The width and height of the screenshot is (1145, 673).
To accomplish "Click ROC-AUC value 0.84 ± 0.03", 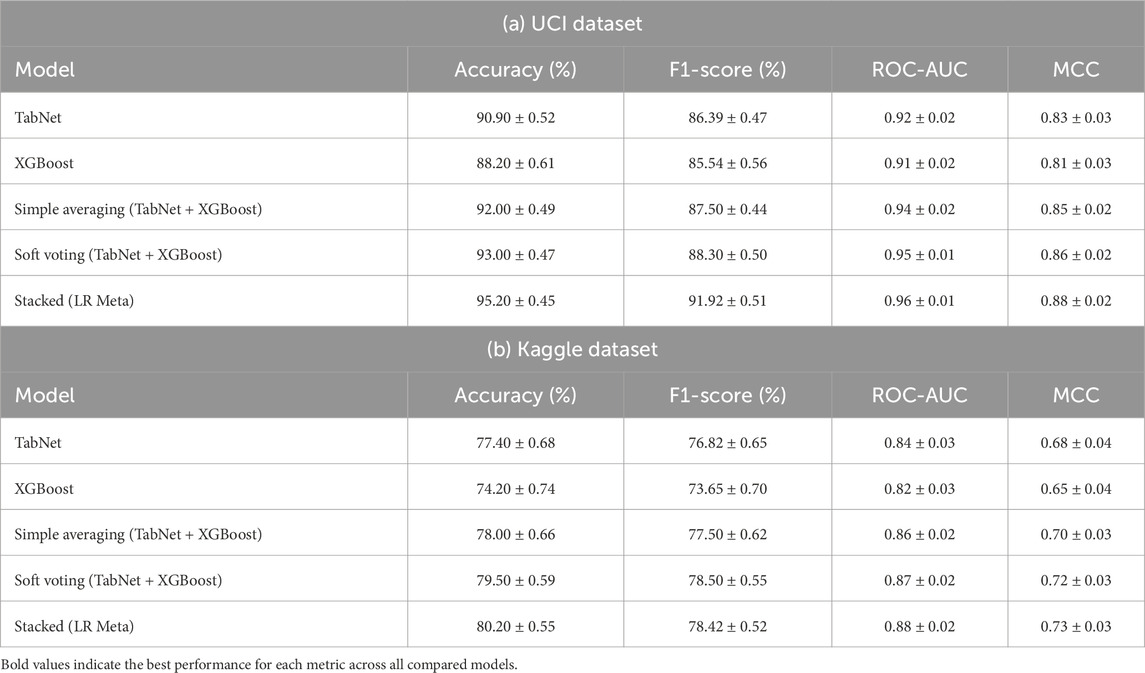I will point(919,442).
